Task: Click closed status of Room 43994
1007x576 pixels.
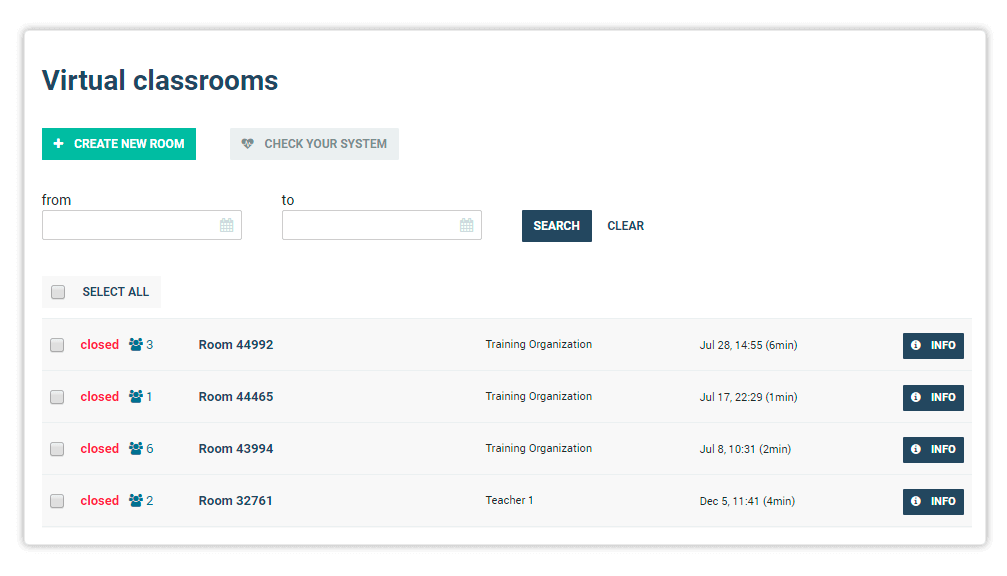Action: tap(100, 449)
